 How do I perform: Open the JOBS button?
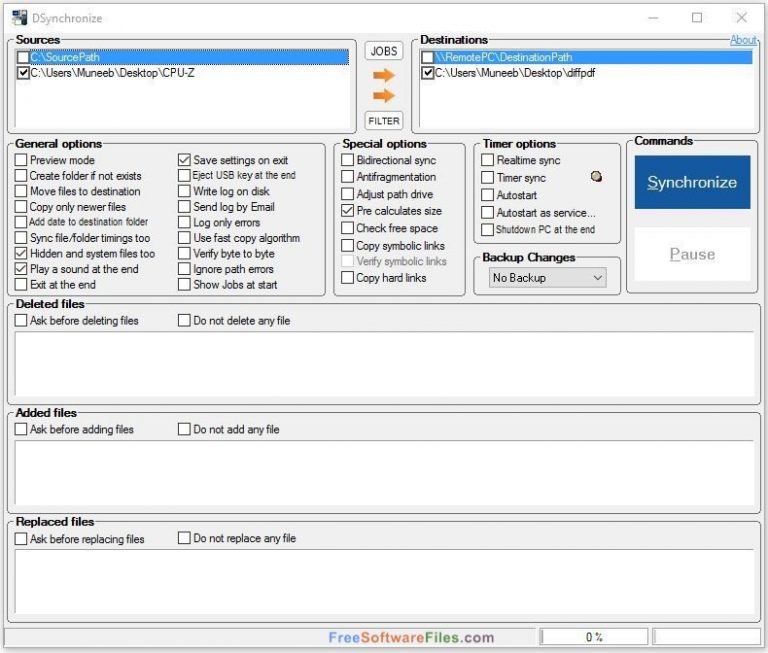click(384, 51)
